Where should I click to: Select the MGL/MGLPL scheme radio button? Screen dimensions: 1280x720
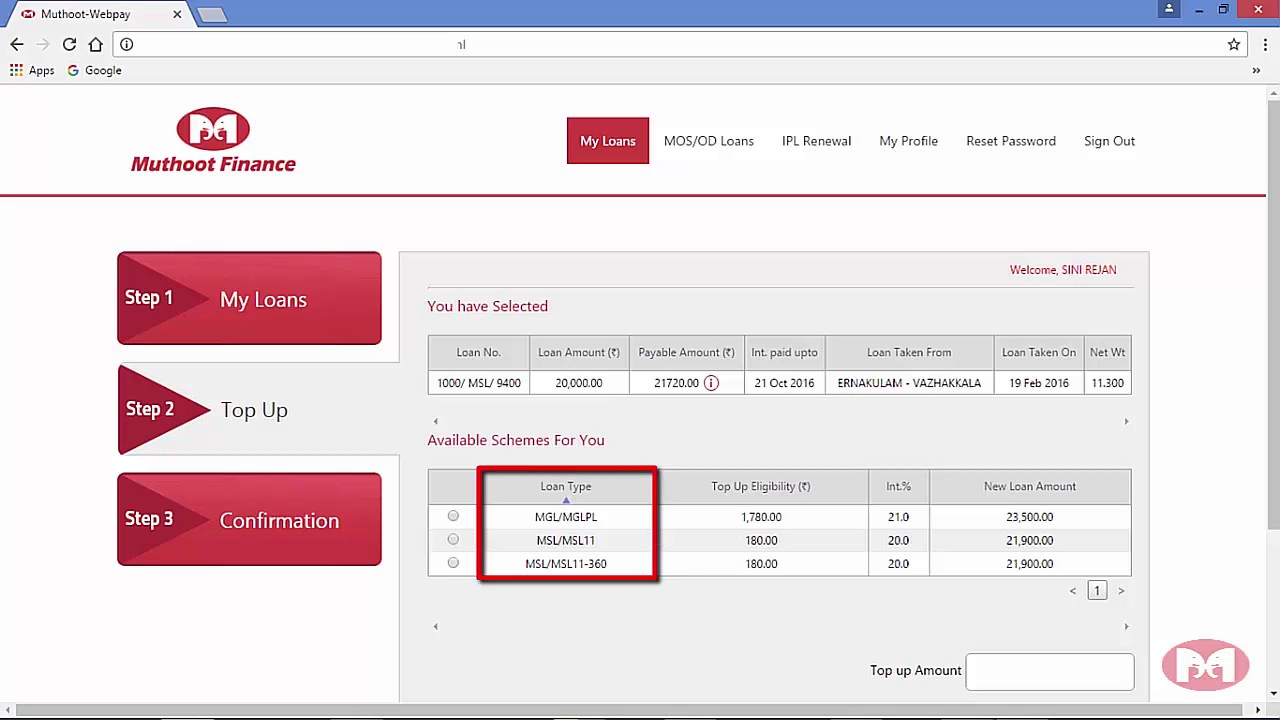(453, 516)
